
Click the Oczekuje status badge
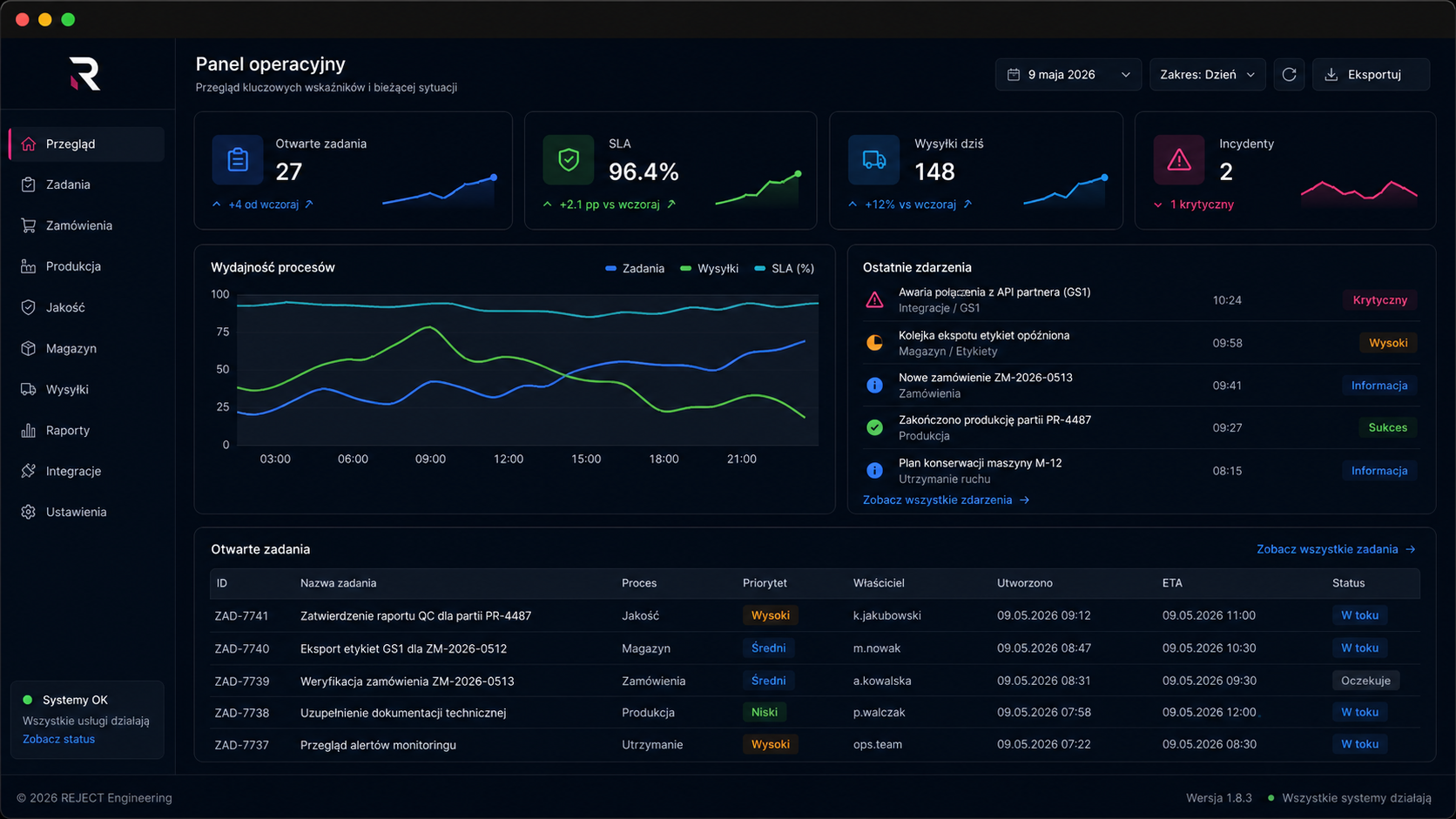point(1365,681)
